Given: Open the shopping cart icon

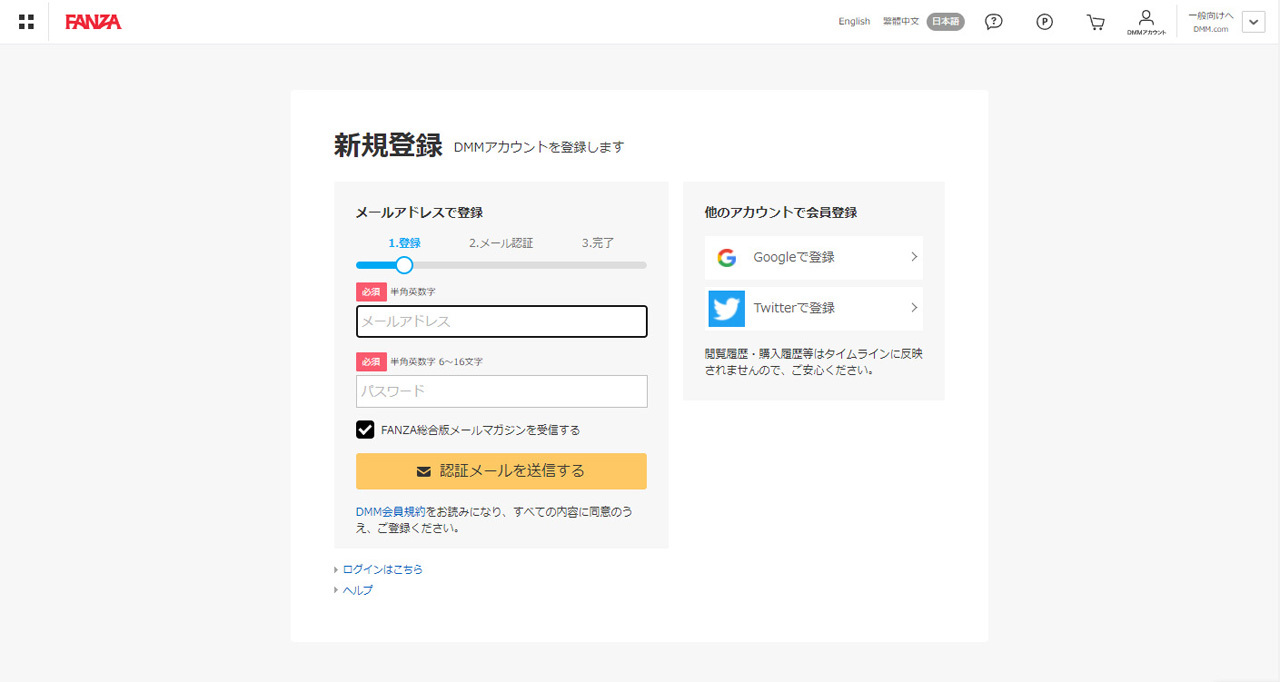Looking at the screenshot, I should tap(1095, 22).
